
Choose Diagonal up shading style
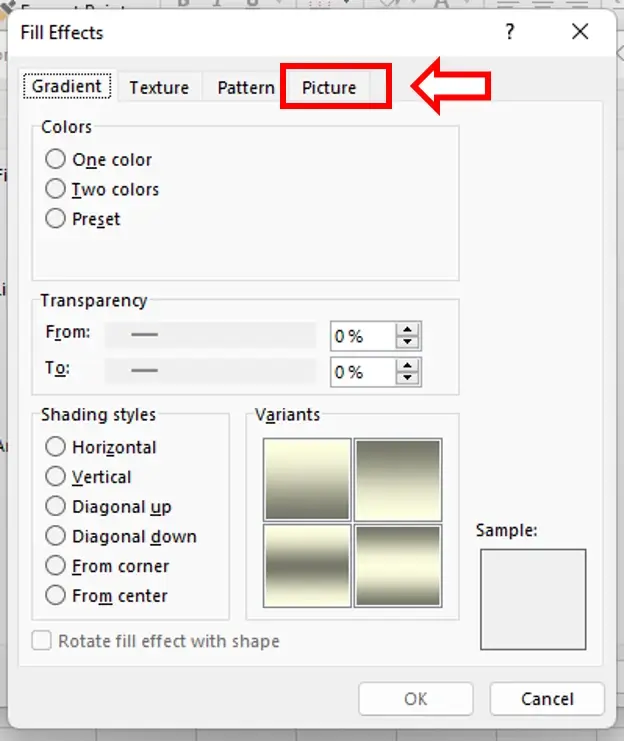coord(56,507)
